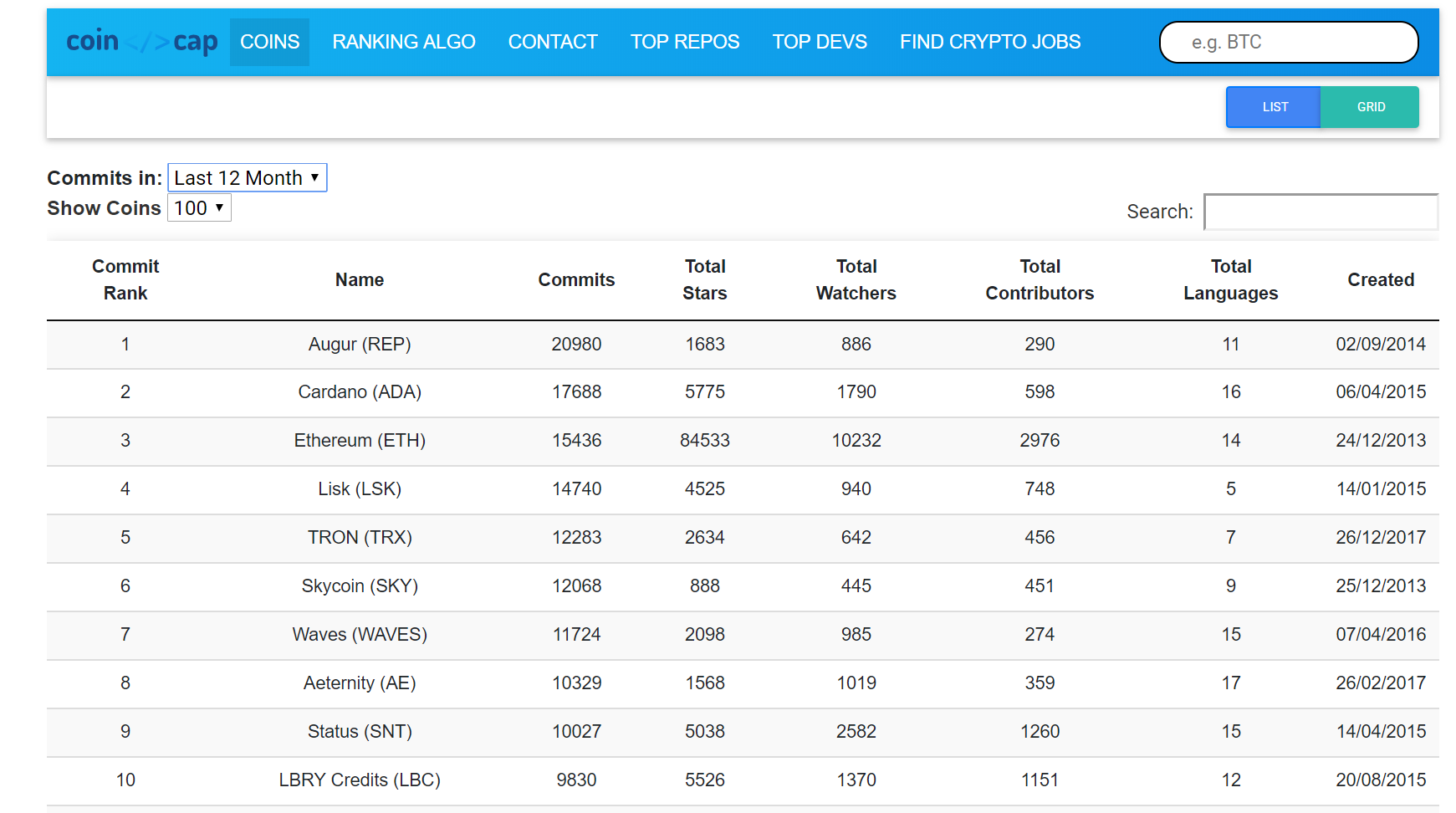Sort by Total Contributors column
Viewport: 1456px width, 813px height.
[1040, 280]
